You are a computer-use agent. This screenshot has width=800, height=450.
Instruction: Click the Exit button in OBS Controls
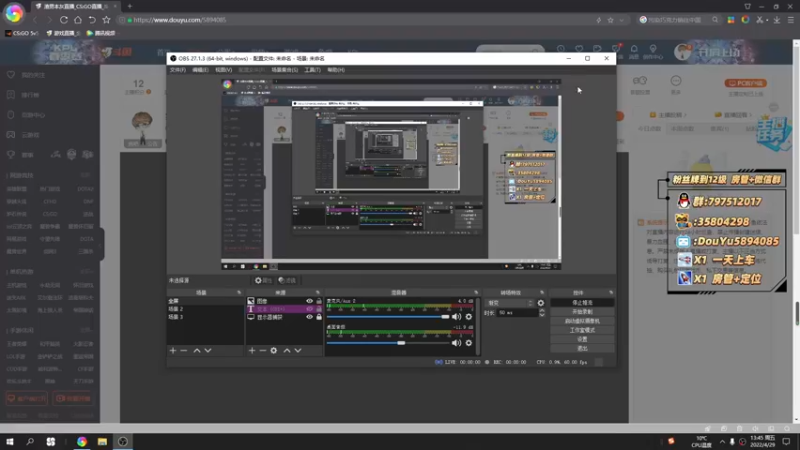(x=582, y=348)
